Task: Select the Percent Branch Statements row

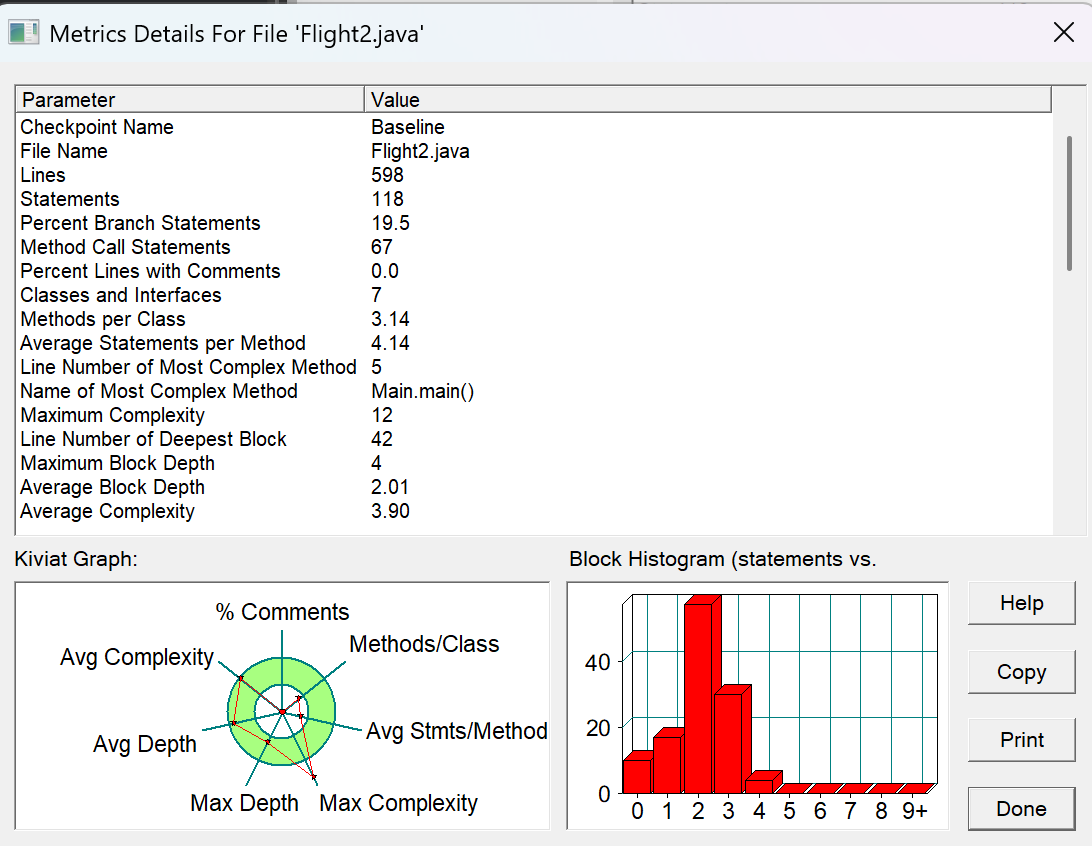Action: (533, 224)
